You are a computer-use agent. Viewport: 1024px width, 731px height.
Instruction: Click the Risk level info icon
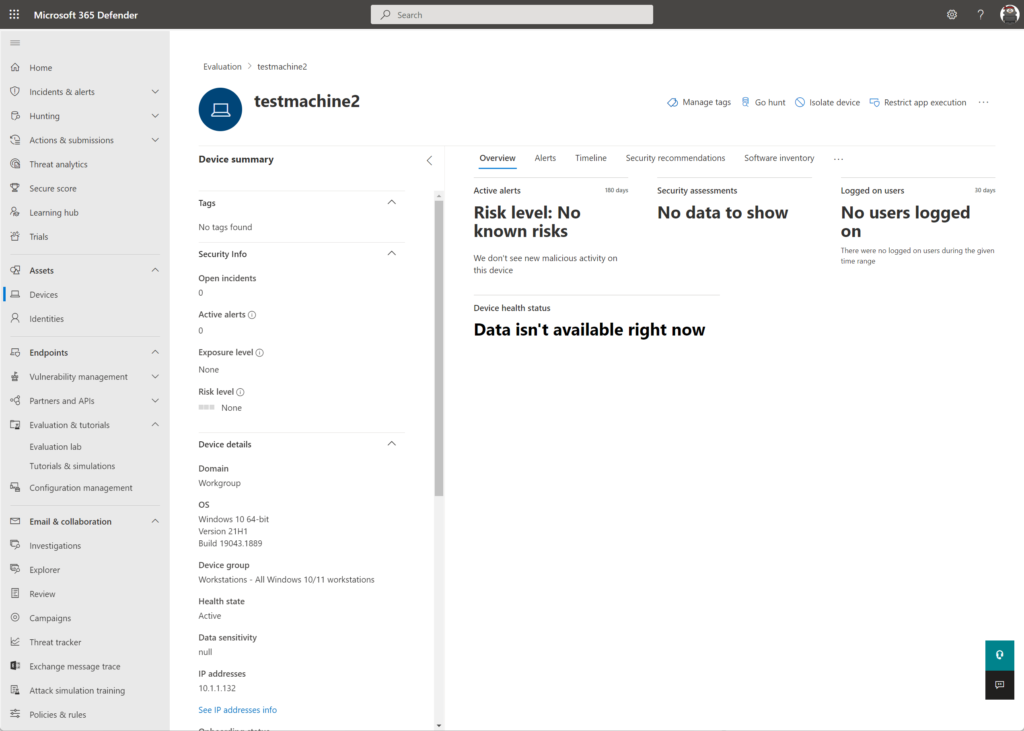tap(240, 392)
